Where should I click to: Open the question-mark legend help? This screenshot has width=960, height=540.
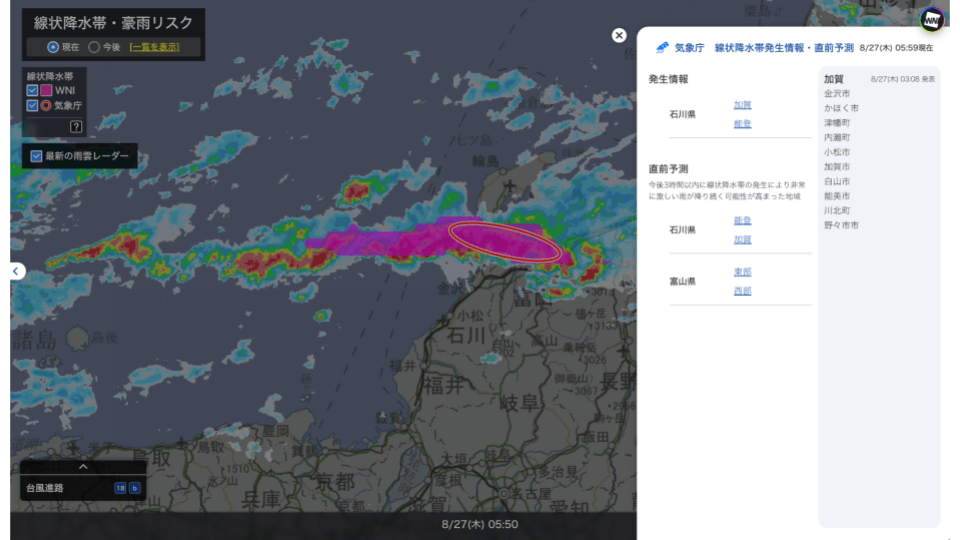point(76,127)
